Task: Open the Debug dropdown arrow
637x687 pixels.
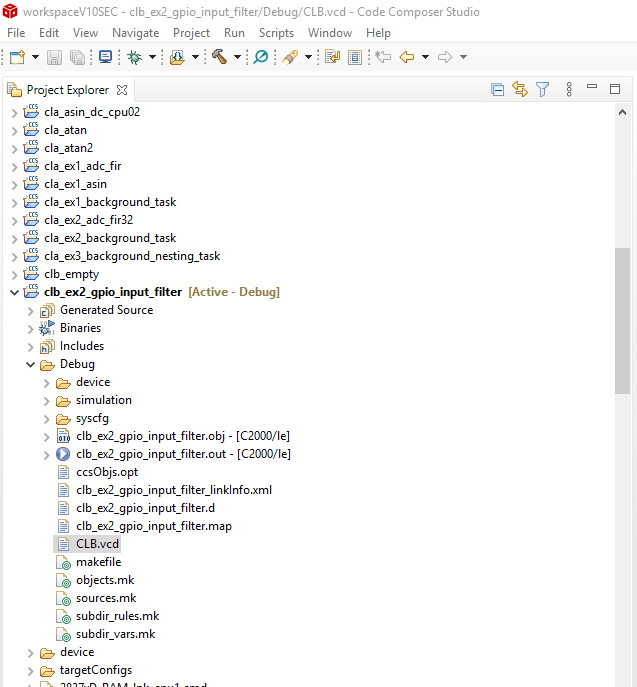Action: point(152,57)
